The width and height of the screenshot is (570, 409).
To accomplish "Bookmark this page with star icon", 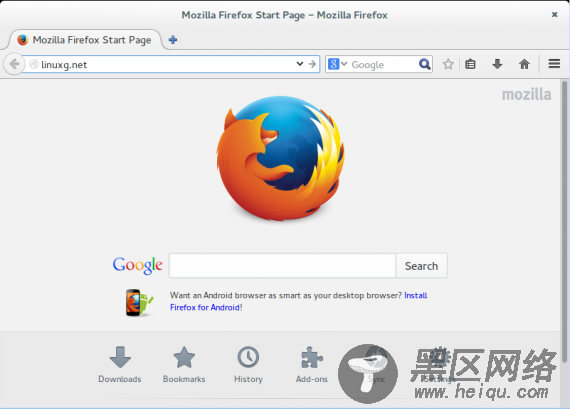I will point(448,64).
